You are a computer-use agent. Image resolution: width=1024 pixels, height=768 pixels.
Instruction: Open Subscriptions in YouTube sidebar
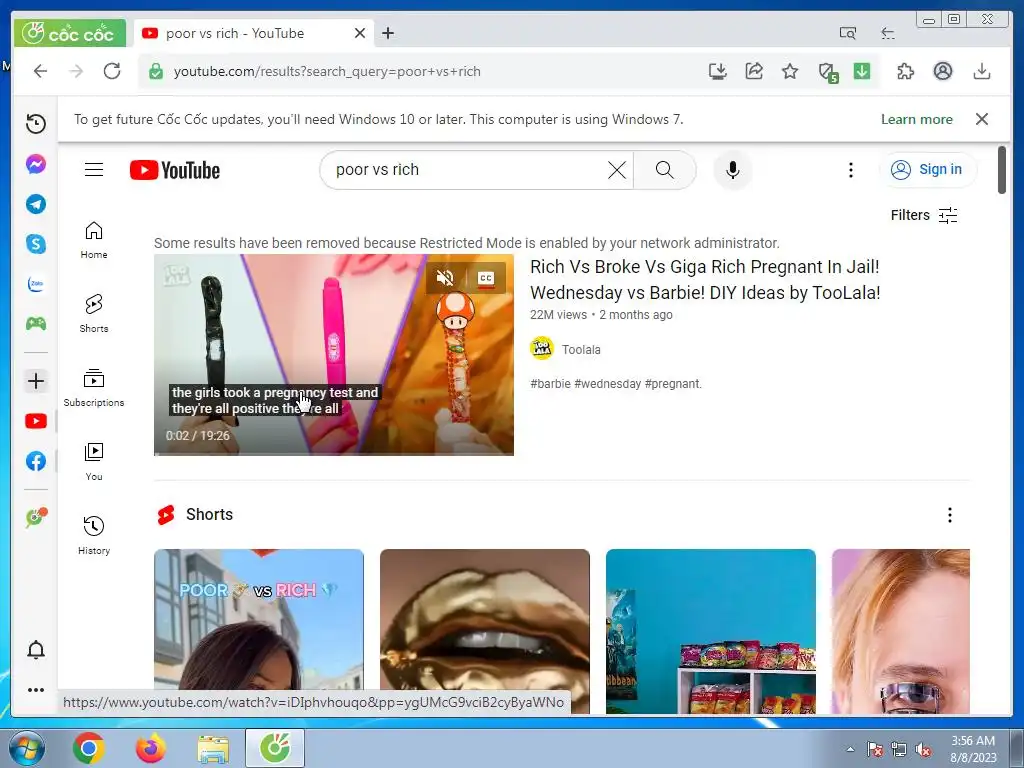click(x=94, y=388)
